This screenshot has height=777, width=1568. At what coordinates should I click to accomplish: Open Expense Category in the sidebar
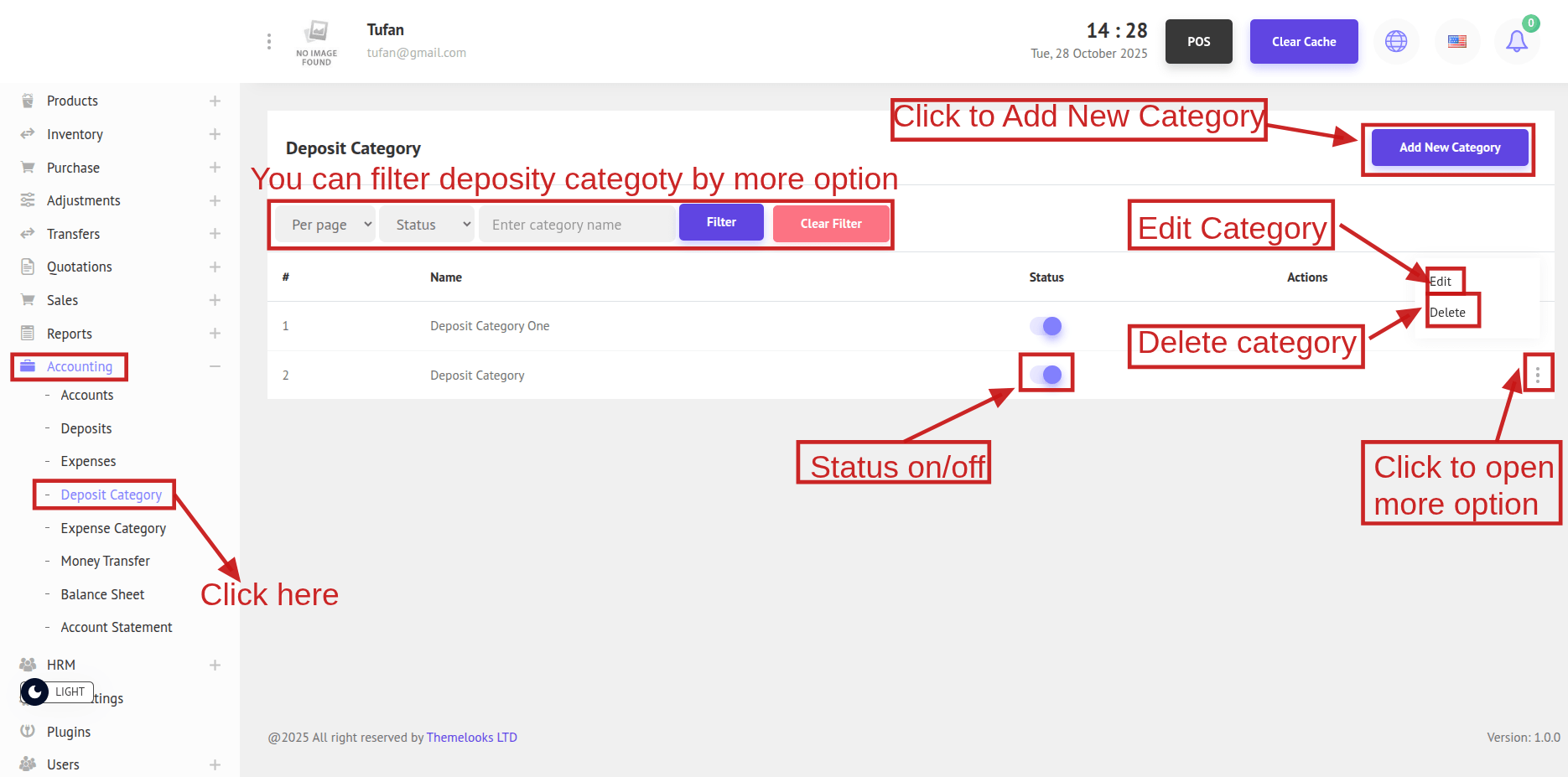(x=113, y=528)
